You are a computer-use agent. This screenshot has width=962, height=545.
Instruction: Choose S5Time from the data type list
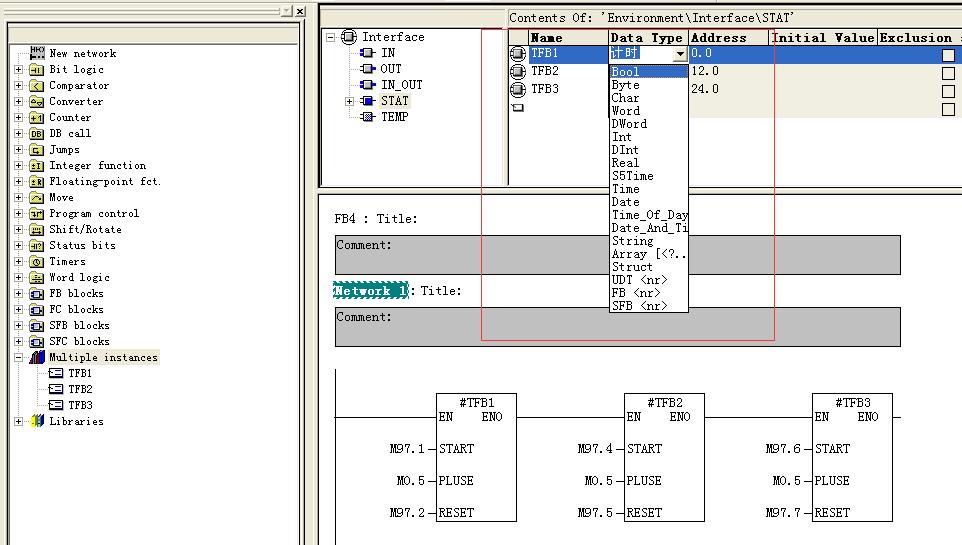coord(632,176)
